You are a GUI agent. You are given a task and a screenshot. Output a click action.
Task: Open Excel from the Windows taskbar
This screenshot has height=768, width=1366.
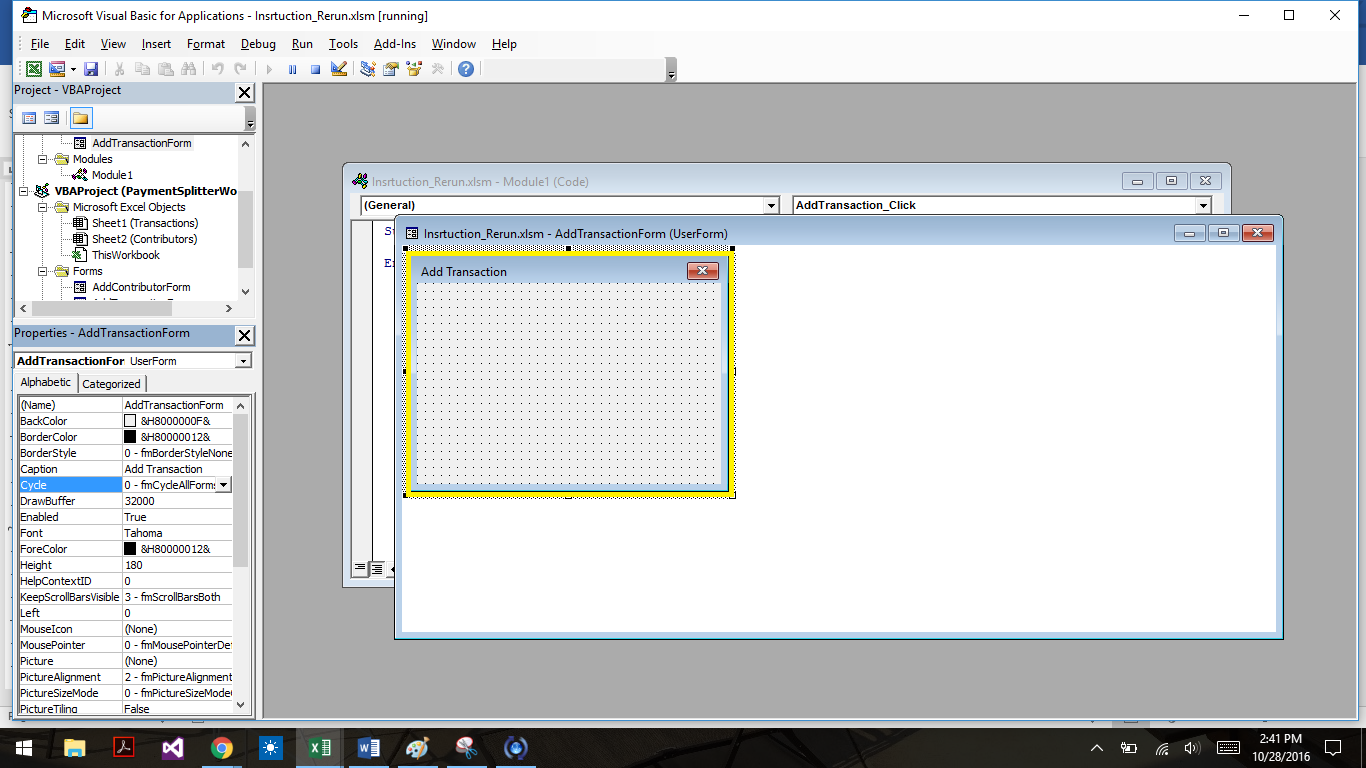[x=320, y=748]
